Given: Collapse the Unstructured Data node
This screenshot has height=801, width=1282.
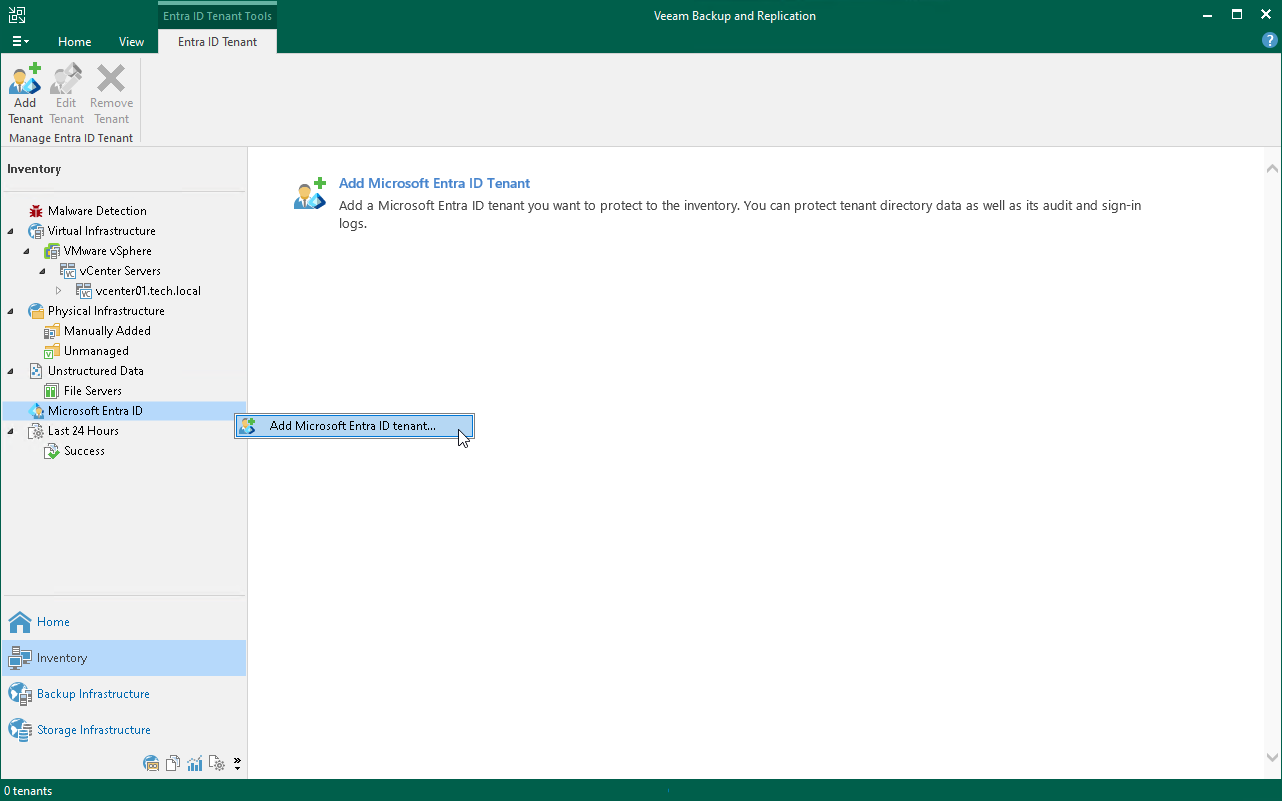Looking at the screenshot, I should tap(11, 371).
